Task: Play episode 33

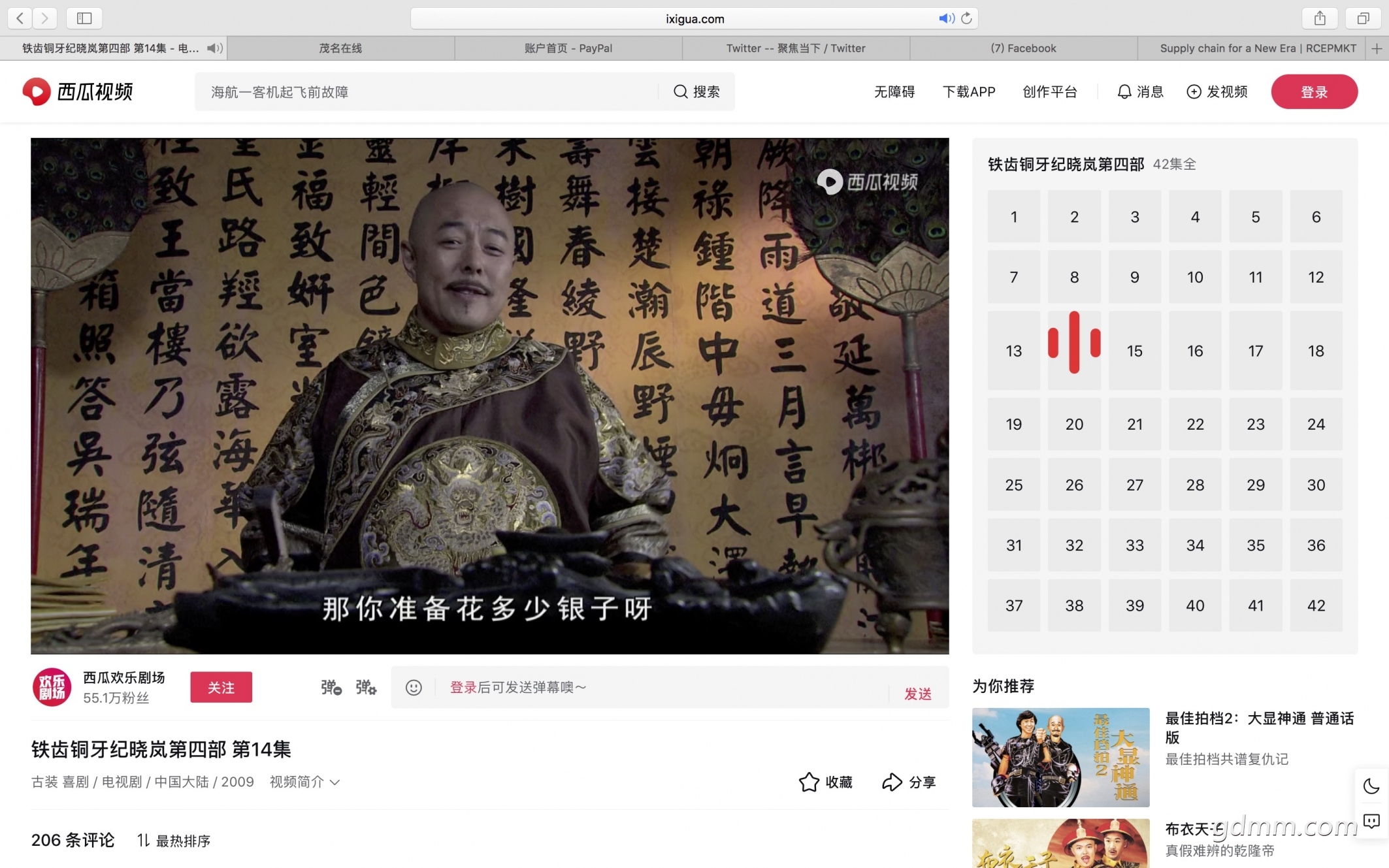Action: click(1135, 545)
